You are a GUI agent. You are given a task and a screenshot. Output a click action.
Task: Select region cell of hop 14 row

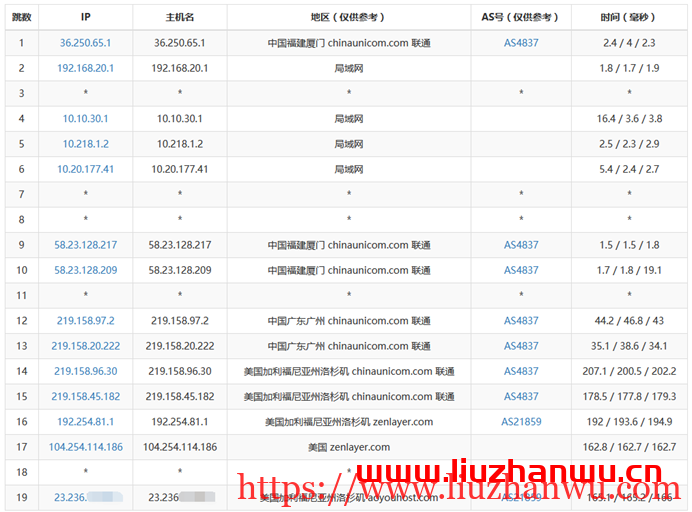tap(349, 371)
